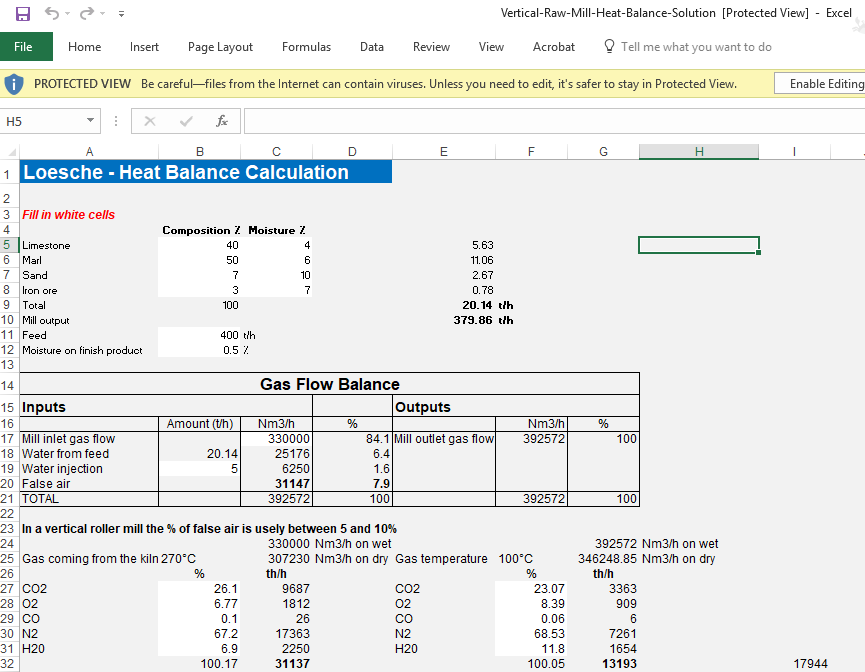The height and width of the screenshot is (672, 865).
Task: Open the Formulas ribbon tab
Action: [306, 47]
